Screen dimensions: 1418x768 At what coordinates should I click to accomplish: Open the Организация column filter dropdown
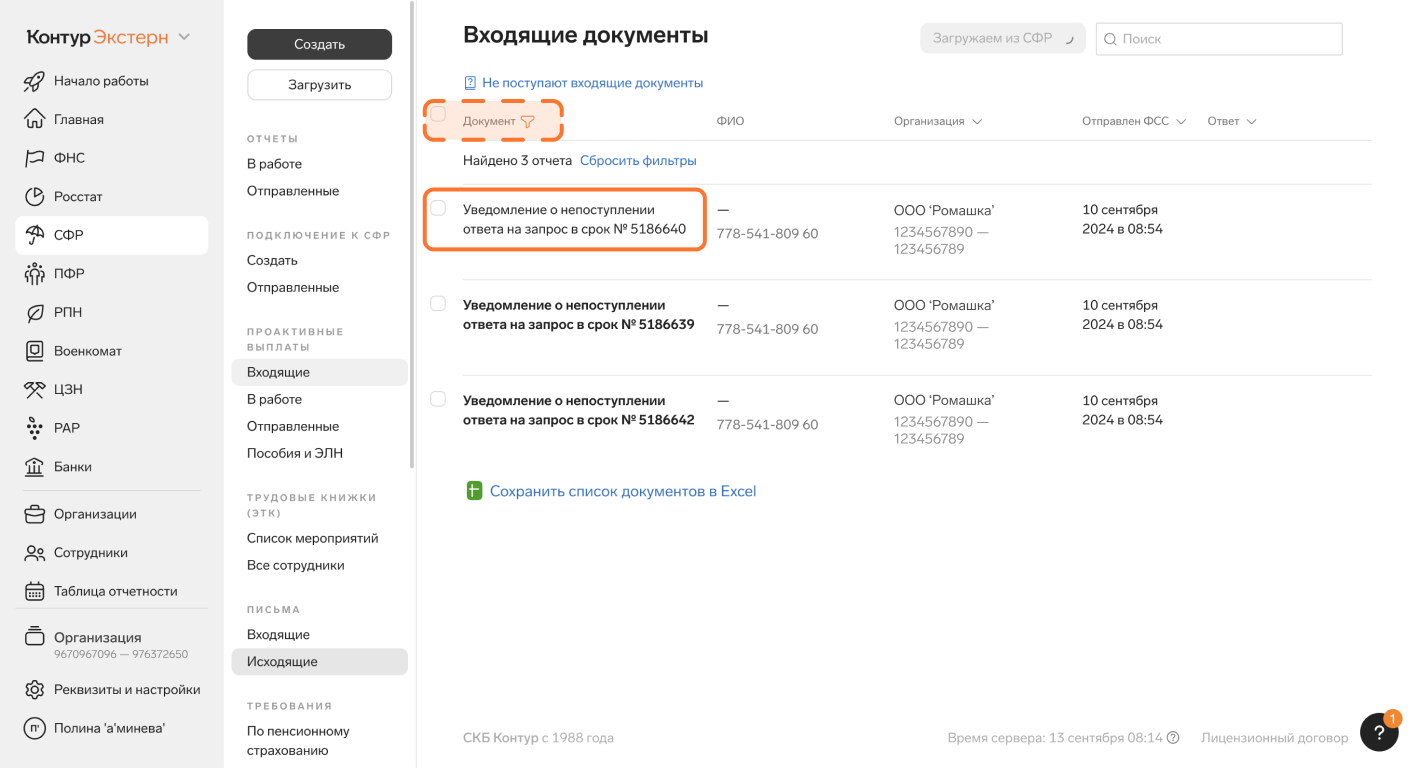pos(977,122)
